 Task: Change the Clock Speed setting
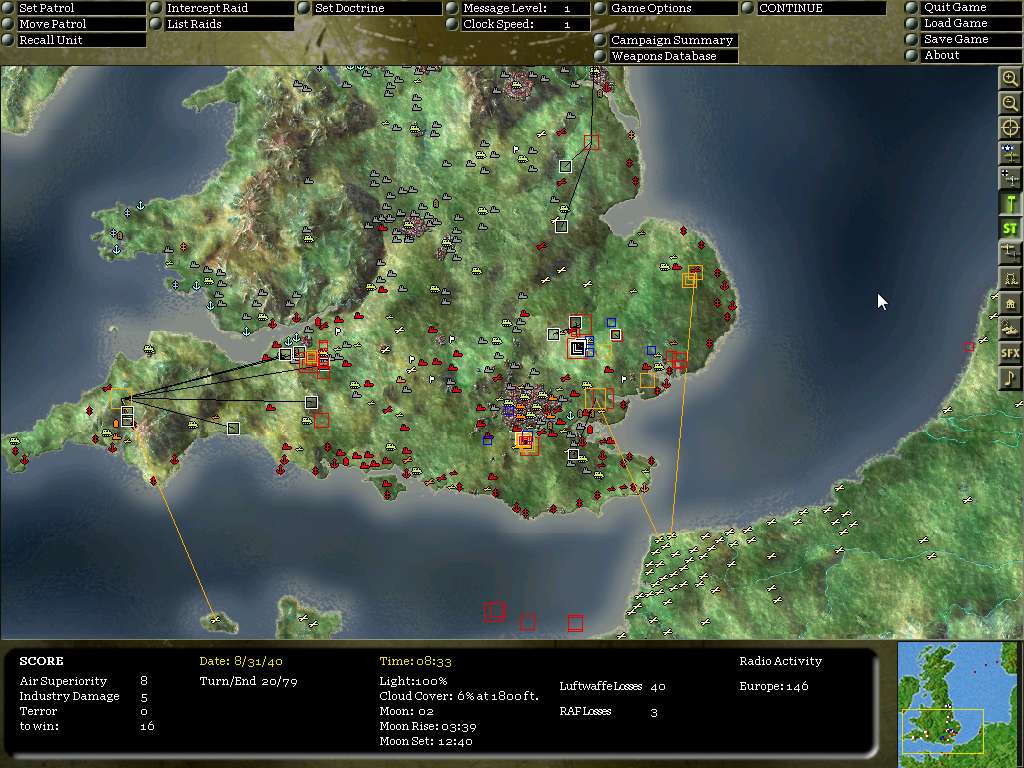(518, 24)
